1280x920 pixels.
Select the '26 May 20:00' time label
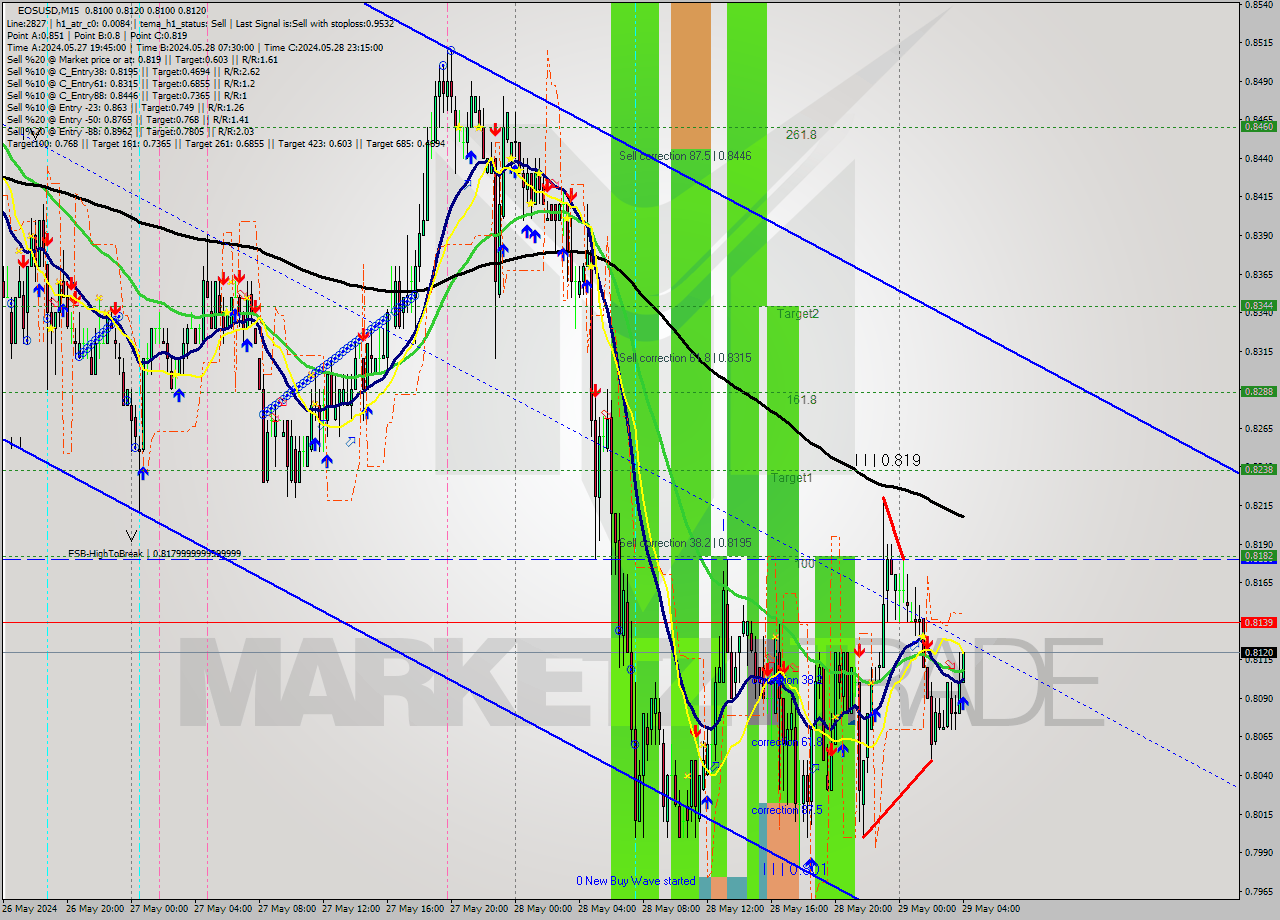pos(97,909)
